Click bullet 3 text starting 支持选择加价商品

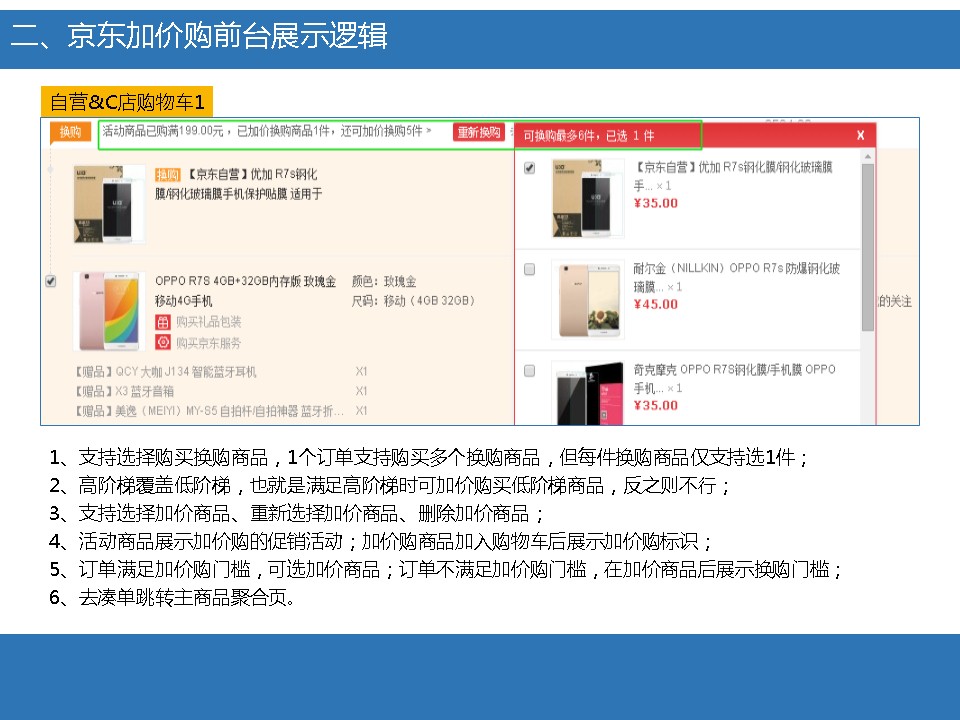311,513
